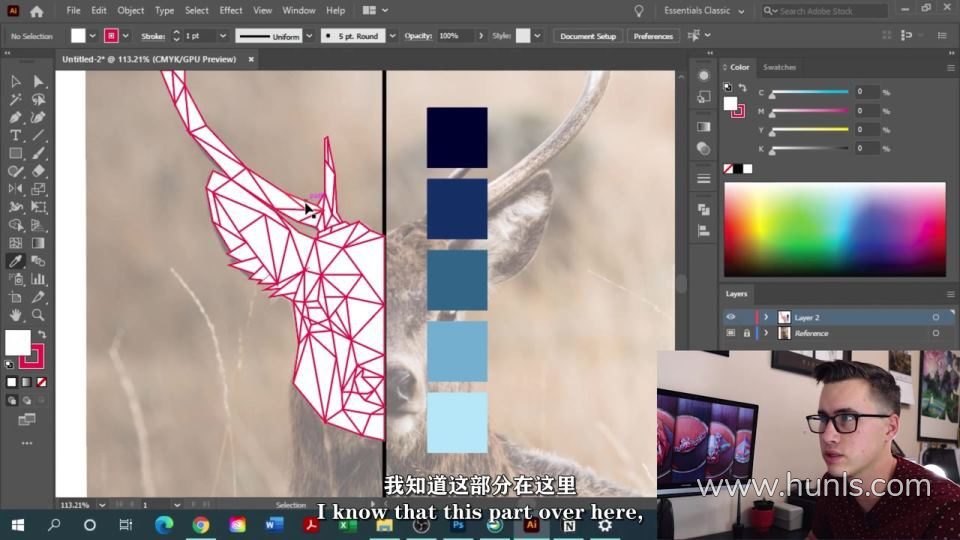Unlock the Reference layer

click(x=746, y=333)
